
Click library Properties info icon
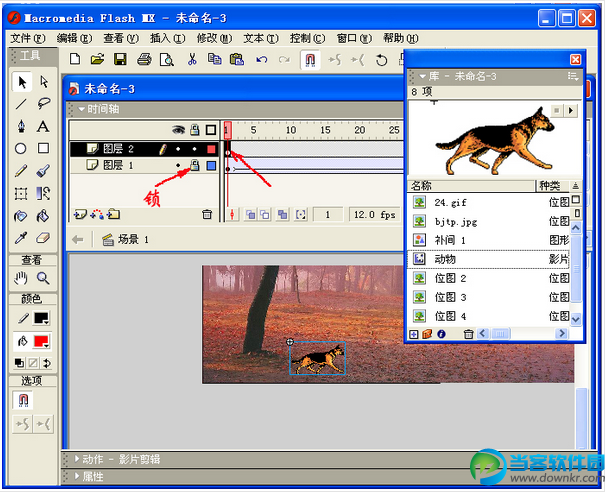click(441, 334)
